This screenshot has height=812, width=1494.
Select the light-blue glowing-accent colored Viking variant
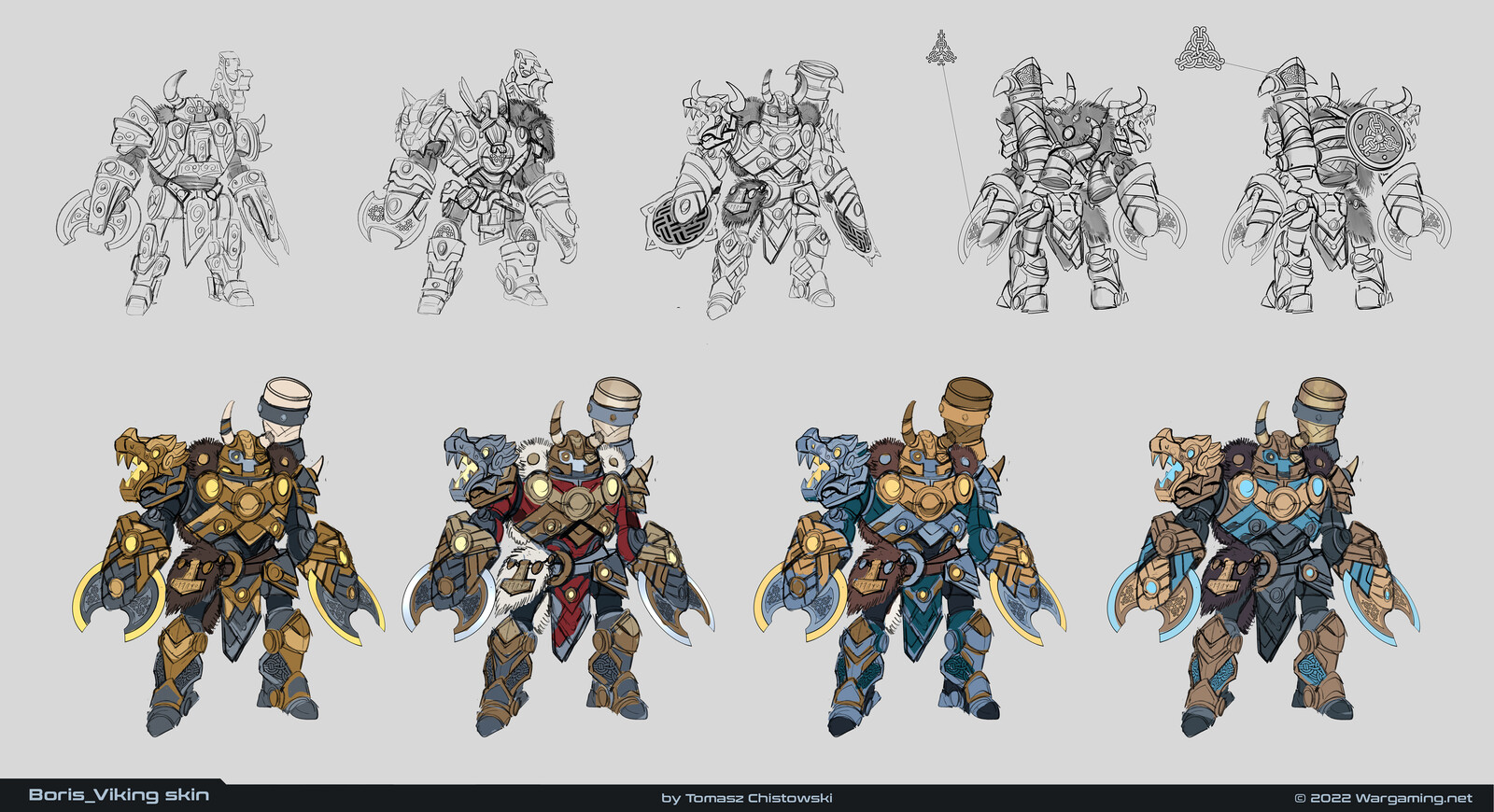coord(1263,557)
